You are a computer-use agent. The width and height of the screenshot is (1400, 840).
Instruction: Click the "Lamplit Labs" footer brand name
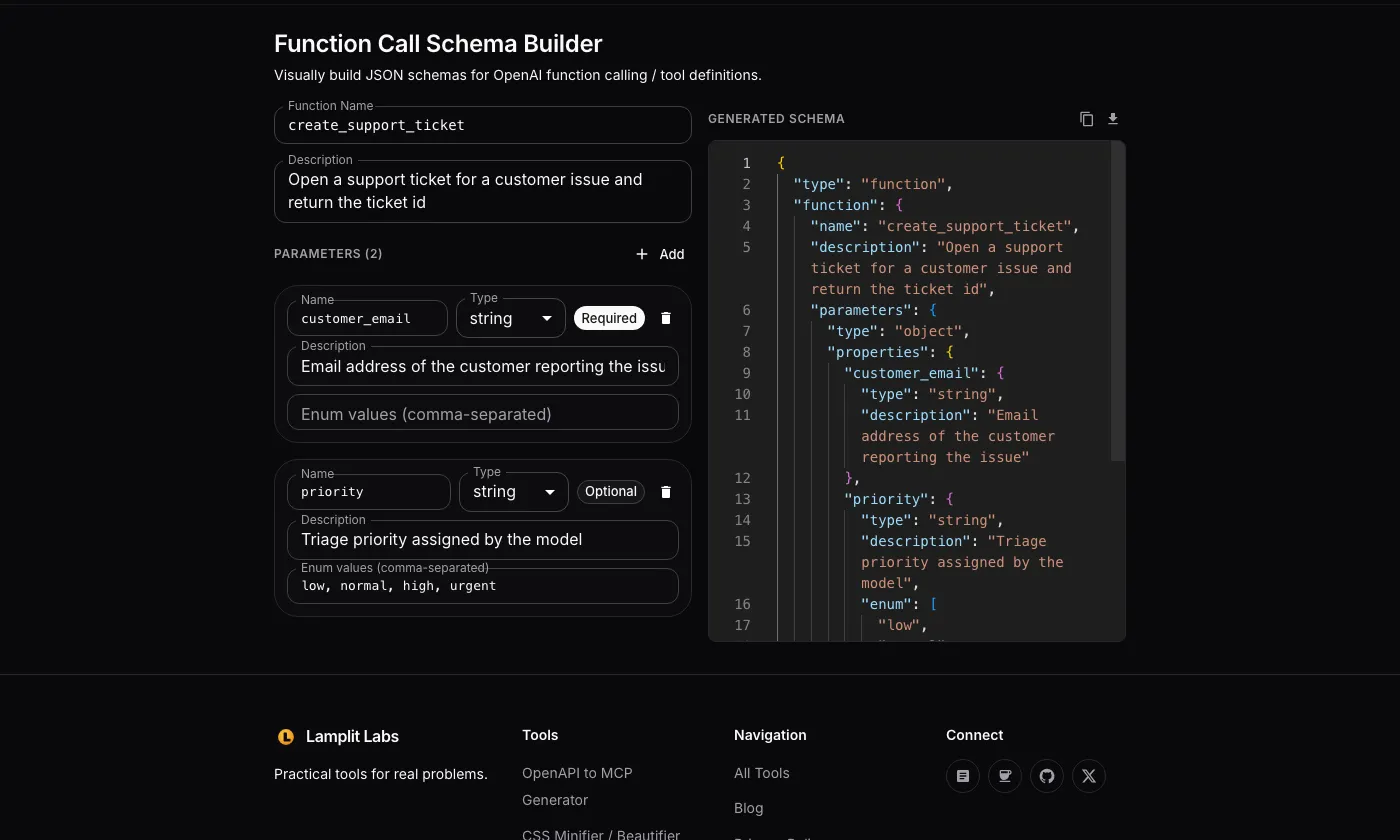(x=352, y=737)
